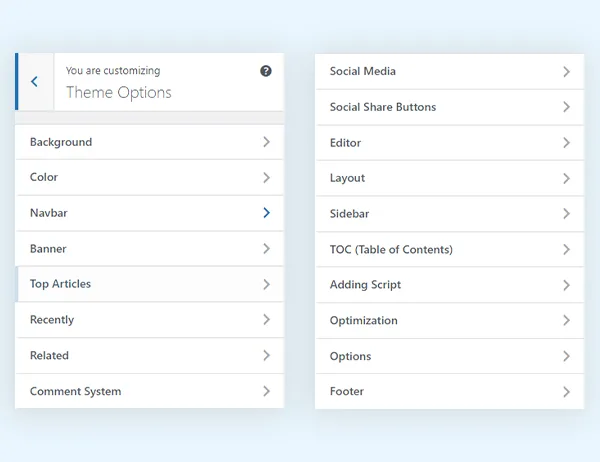Click the help question mark icon
This screenshot has height=462, width=600.
(x=266, y=71)
